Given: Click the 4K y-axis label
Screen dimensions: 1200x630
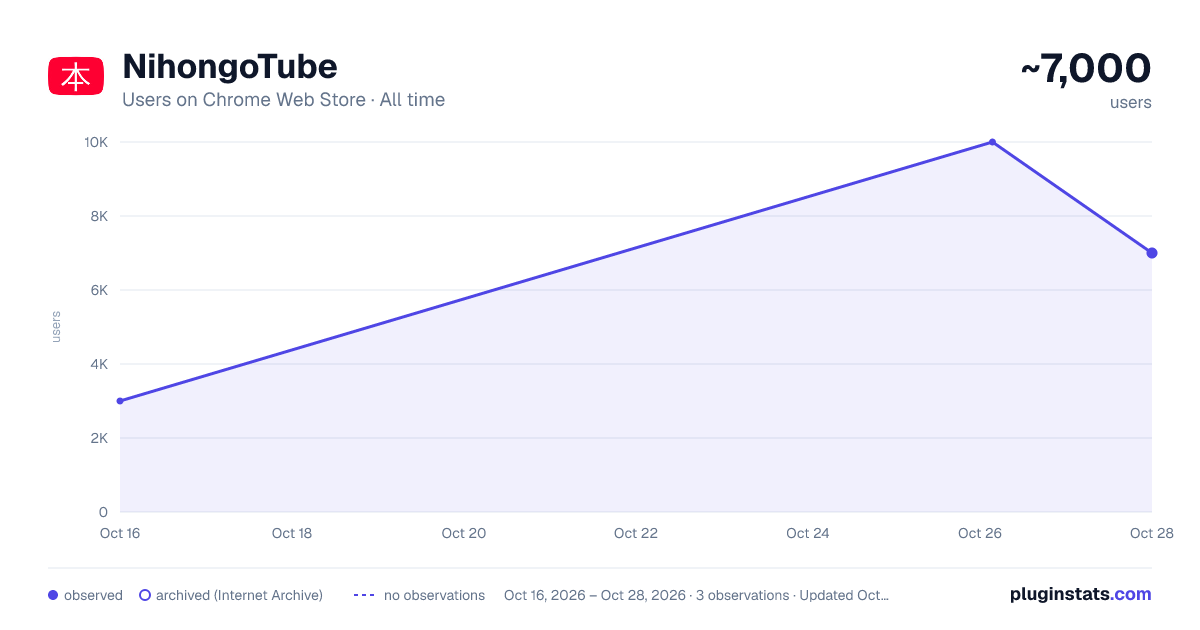Looking at the screenshot, I should [99, 364].
